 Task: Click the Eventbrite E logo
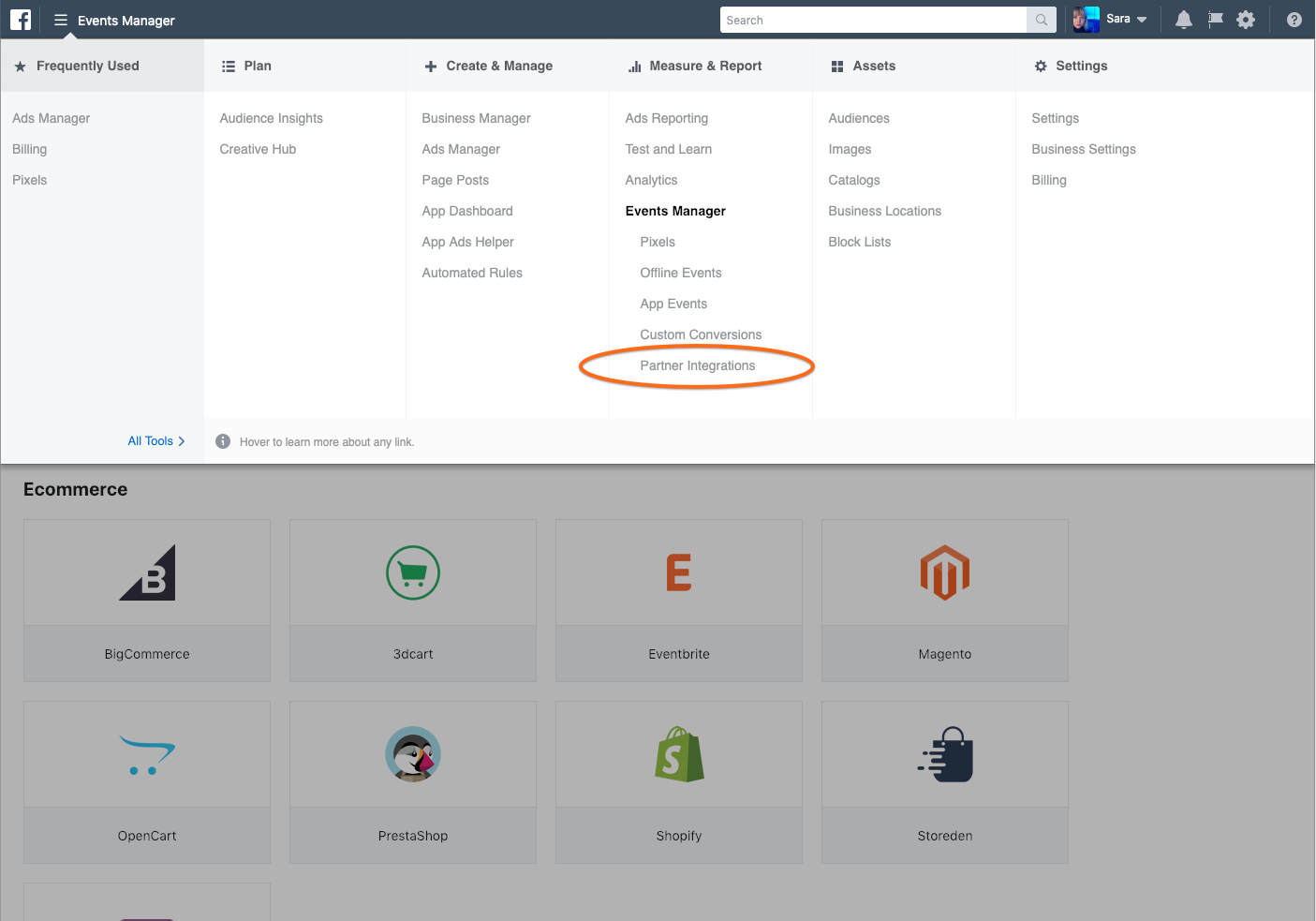click(679, 572)
